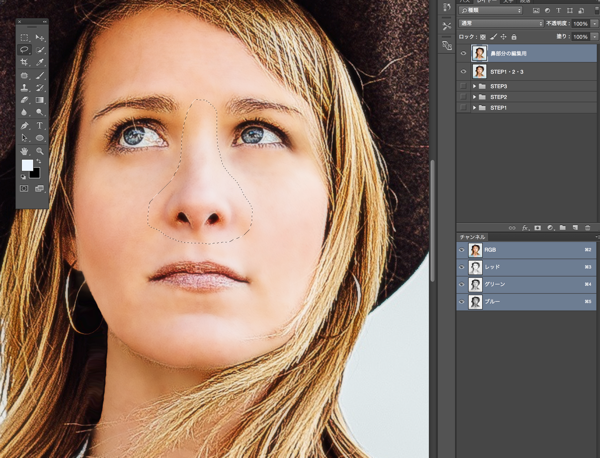Select the Hand tool
The image size is (600, 458).
[24, 151]
